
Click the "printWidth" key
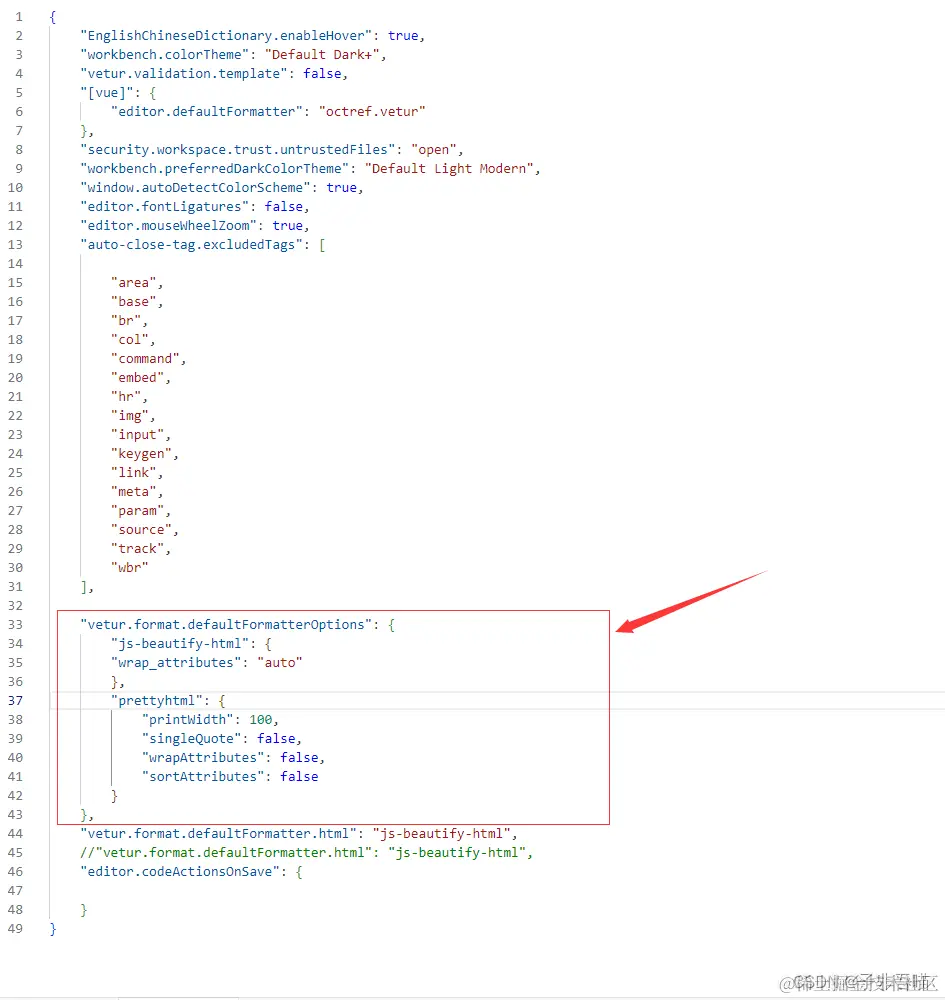point(187,720)
